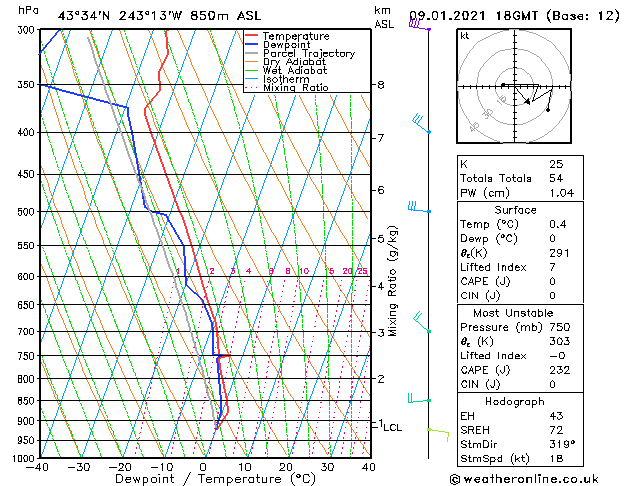Click the wind barb at 500 hPa
The height and width of the screenshot is (486, 629).
419,207
